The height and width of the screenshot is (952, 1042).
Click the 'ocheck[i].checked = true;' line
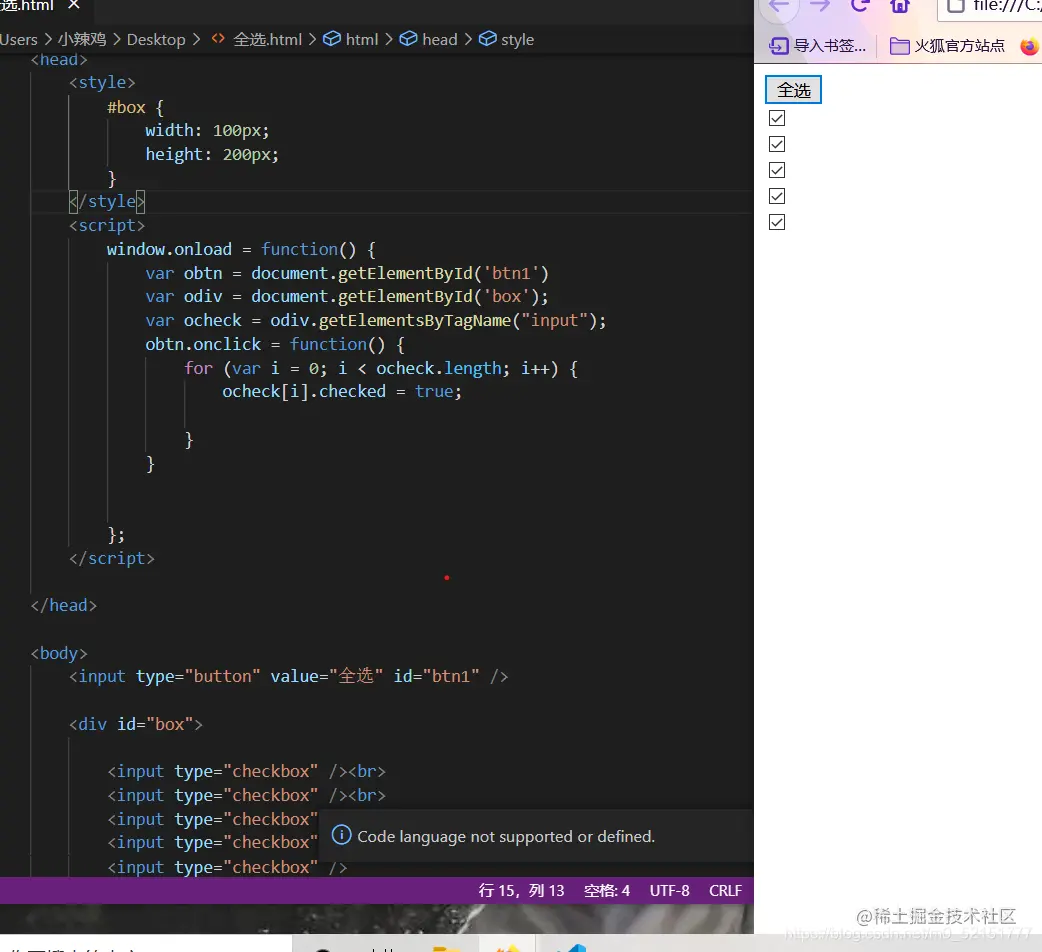point(342,392)
